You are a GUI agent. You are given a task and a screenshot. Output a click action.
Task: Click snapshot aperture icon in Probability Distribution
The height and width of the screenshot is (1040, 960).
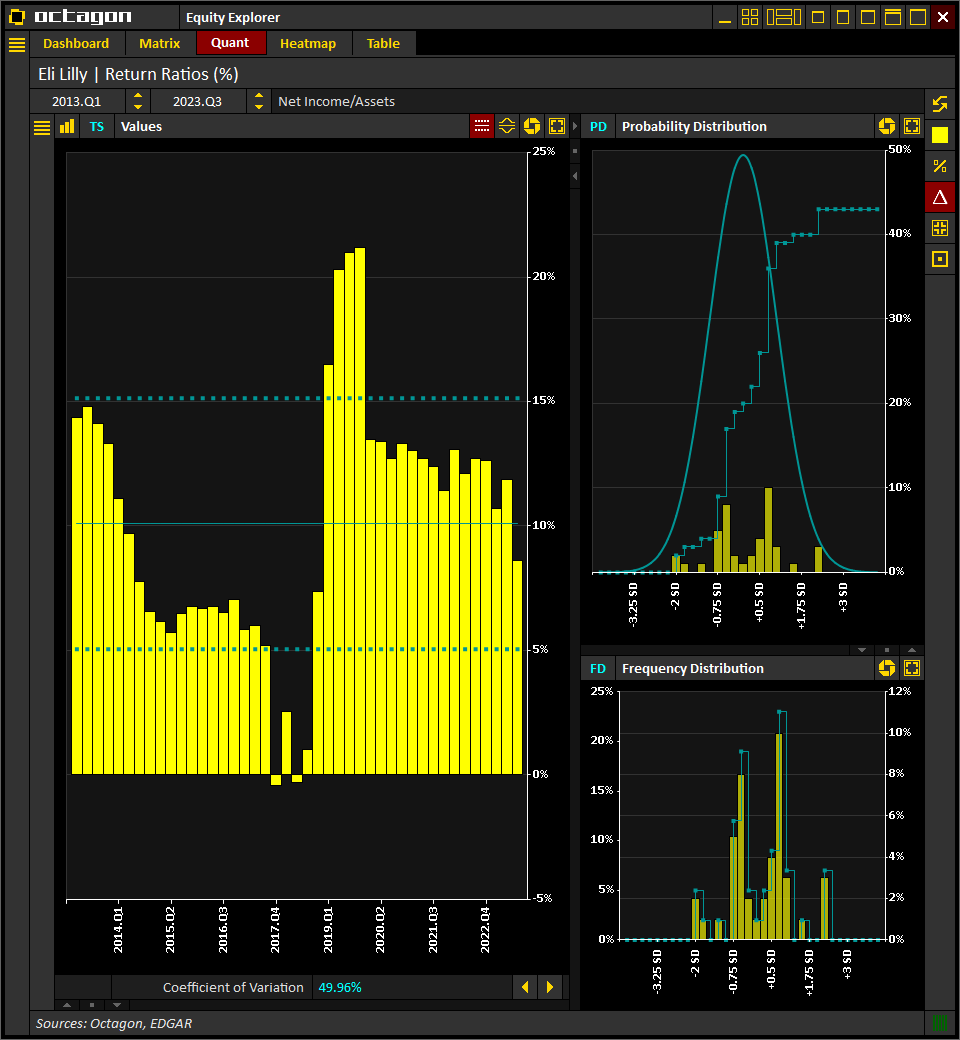887,126
